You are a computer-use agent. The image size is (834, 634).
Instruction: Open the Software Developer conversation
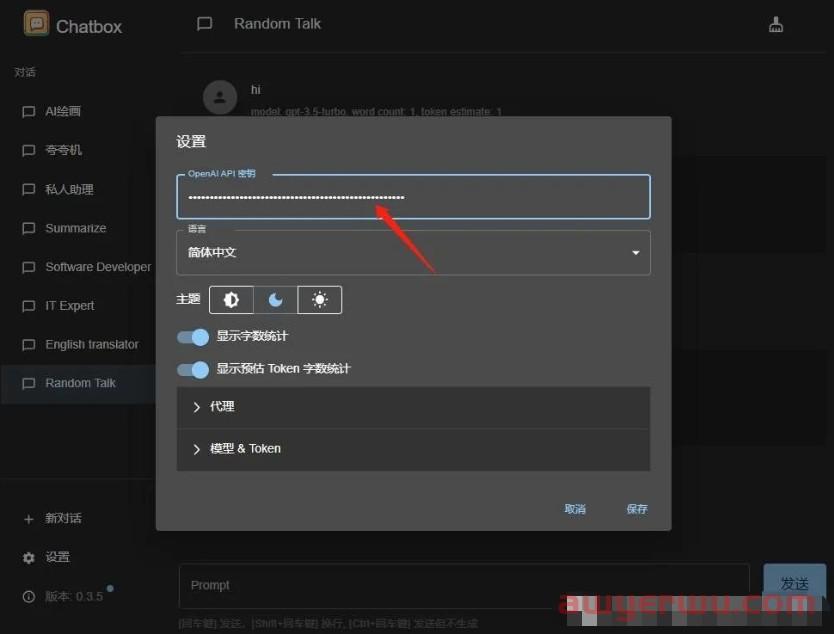[78, 267]
